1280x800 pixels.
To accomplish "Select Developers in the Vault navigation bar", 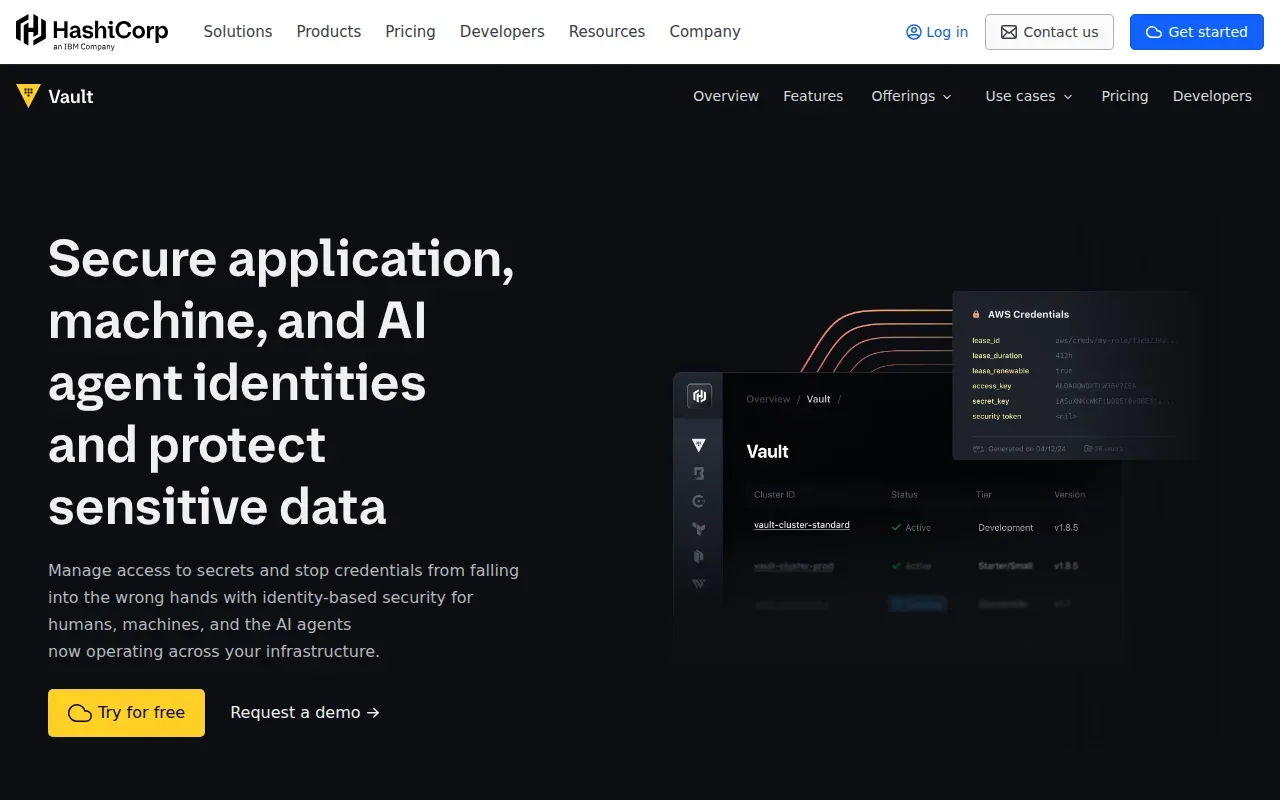I will pos(1212,96).
